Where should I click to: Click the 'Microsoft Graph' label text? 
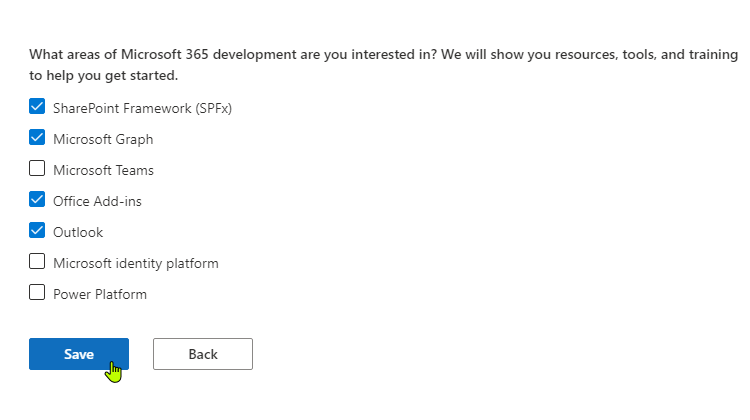click(x=103, y=139)
